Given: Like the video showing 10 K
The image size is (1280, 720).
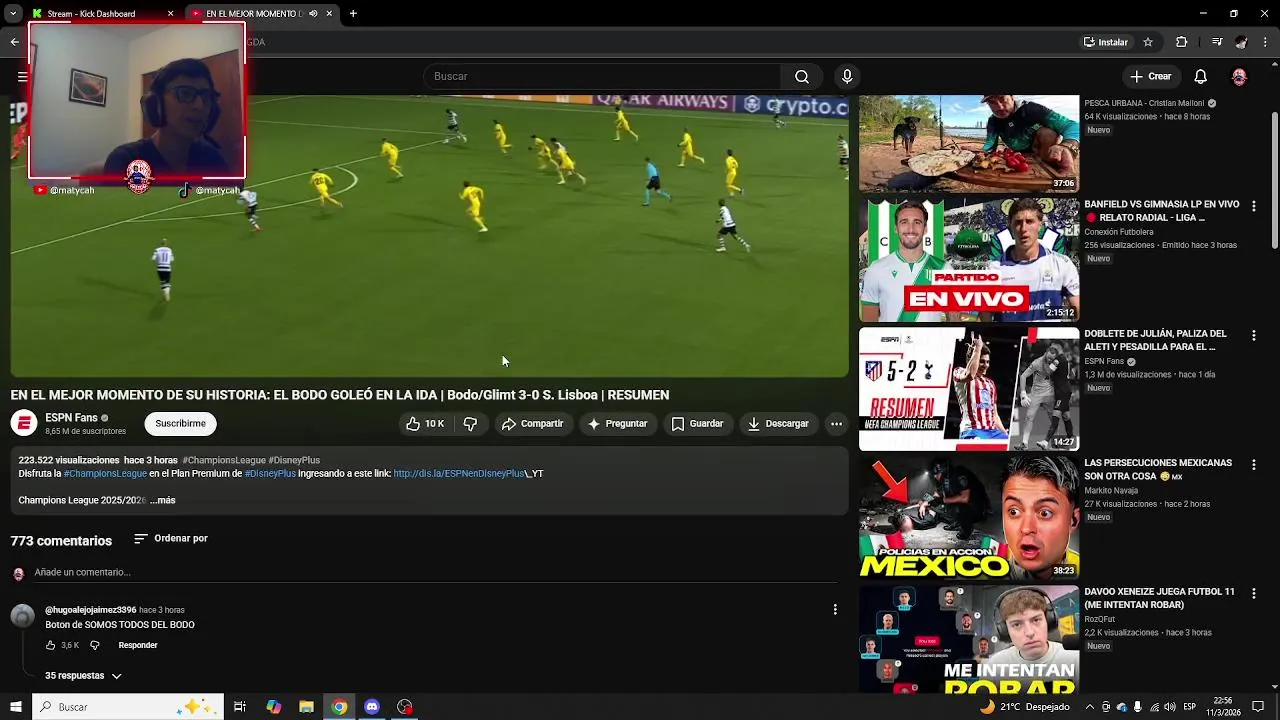Looking at the screenshot, I should click(424, 424).
